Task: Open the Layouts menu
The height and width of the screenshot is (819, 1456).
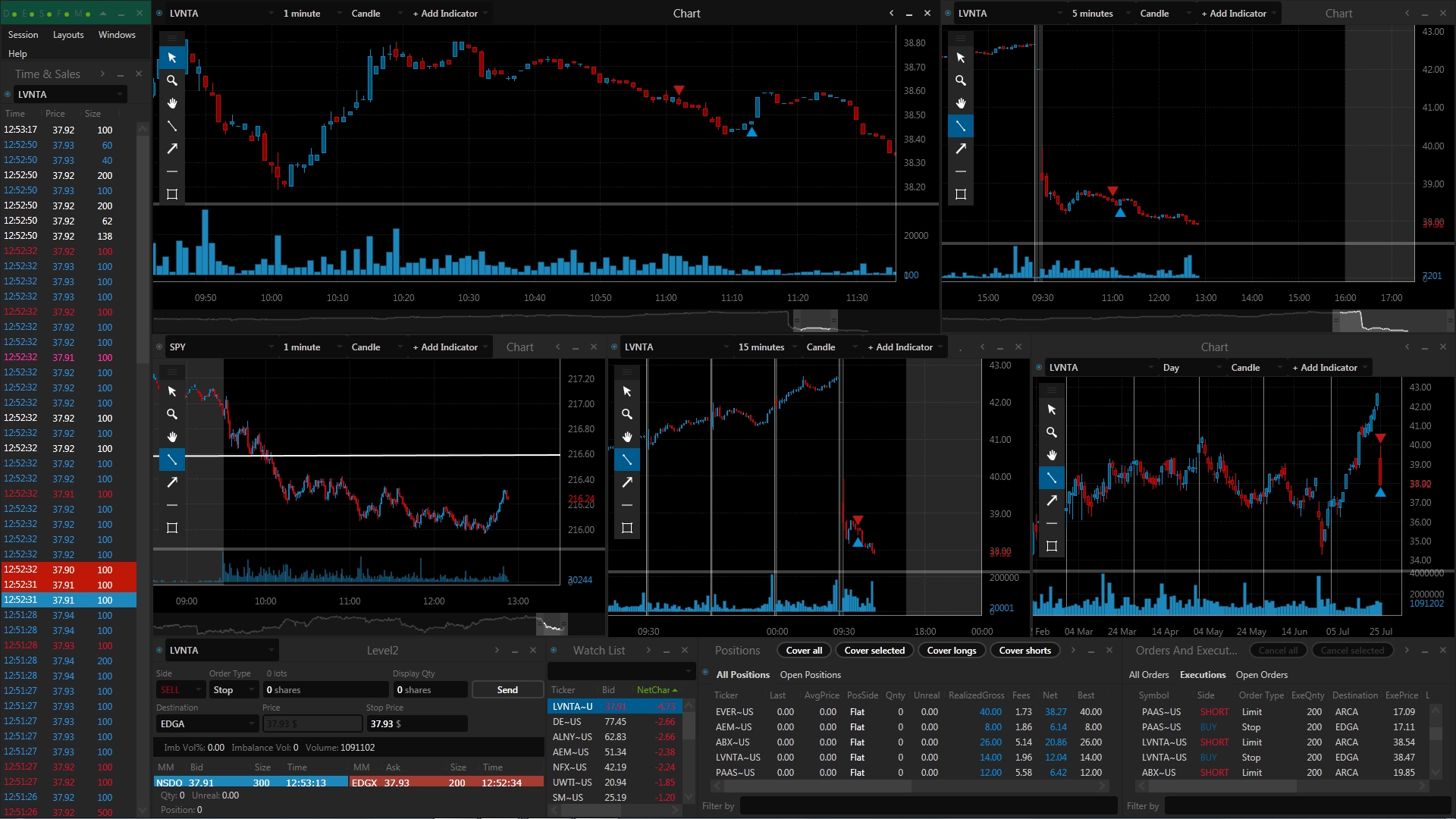Action: 68,35
